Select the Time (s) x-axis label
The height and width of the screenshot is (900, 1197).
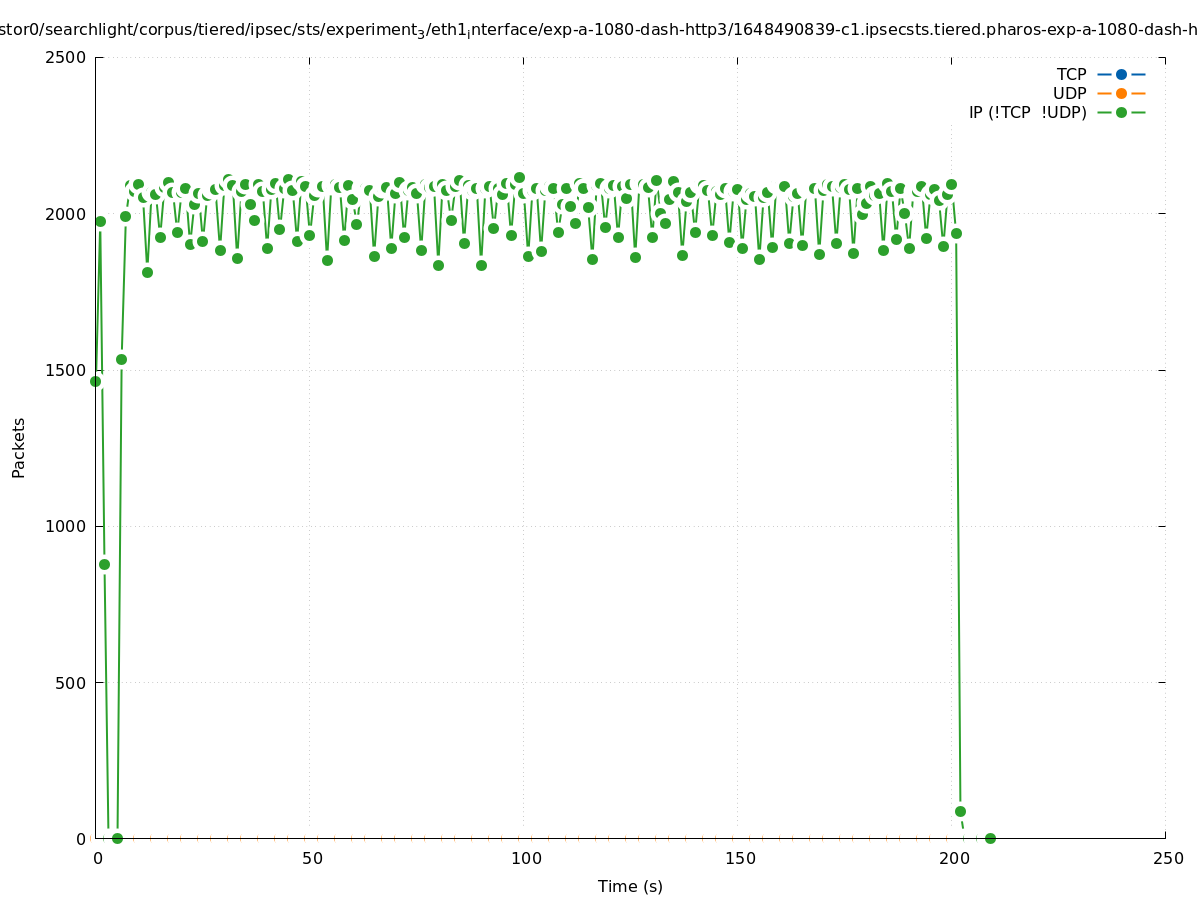click(630, 886)
